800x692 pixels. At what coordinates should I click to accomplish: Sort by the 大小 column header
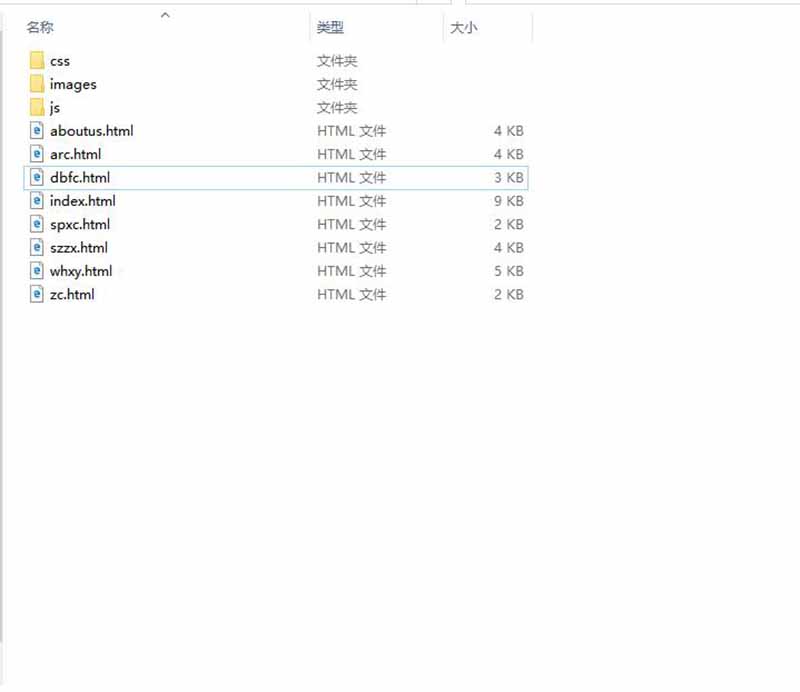(x=464, y=28)
